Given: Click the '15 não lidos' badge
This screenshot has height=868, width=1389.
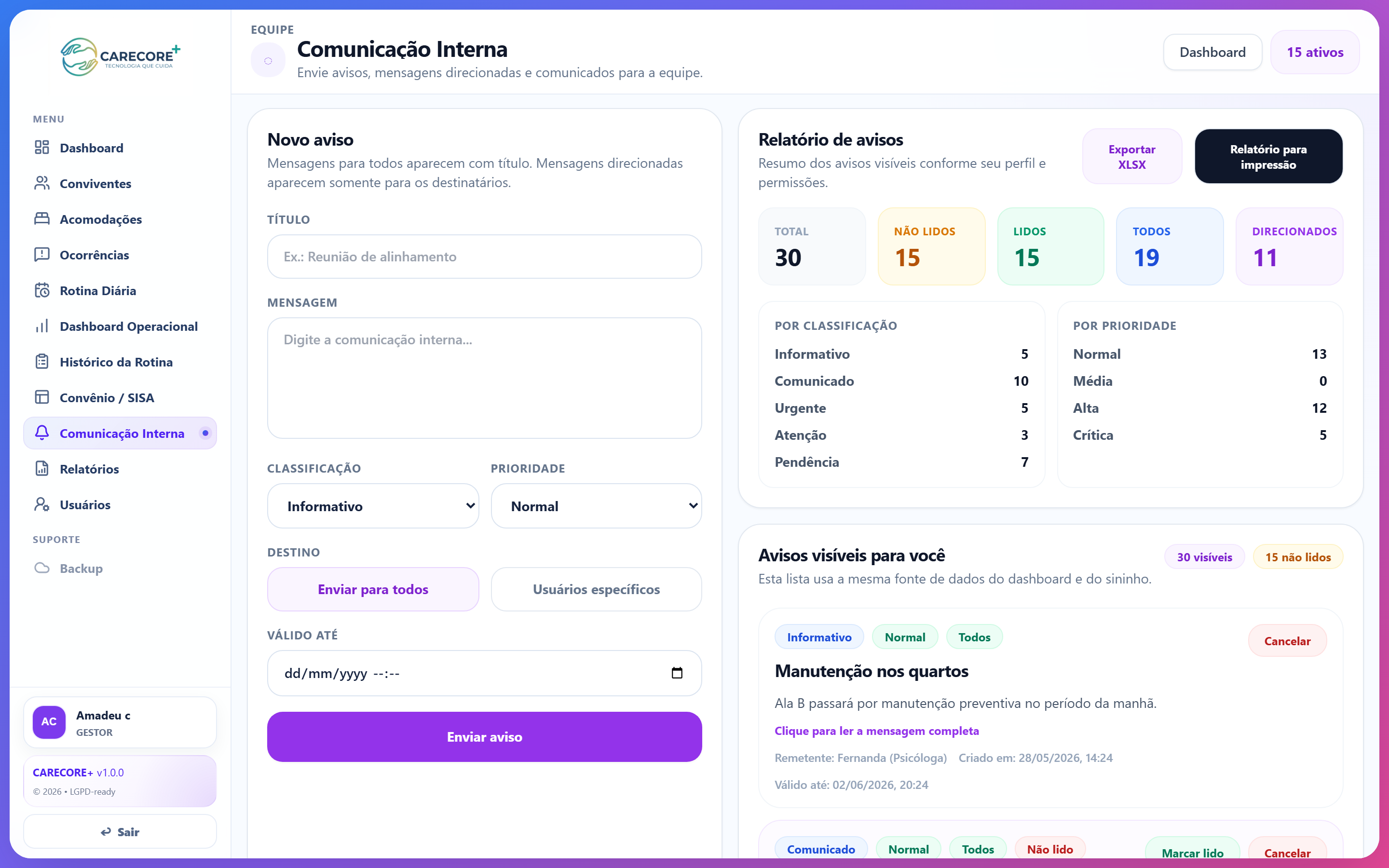Looking at the screenshot, I should (1298, 557).
